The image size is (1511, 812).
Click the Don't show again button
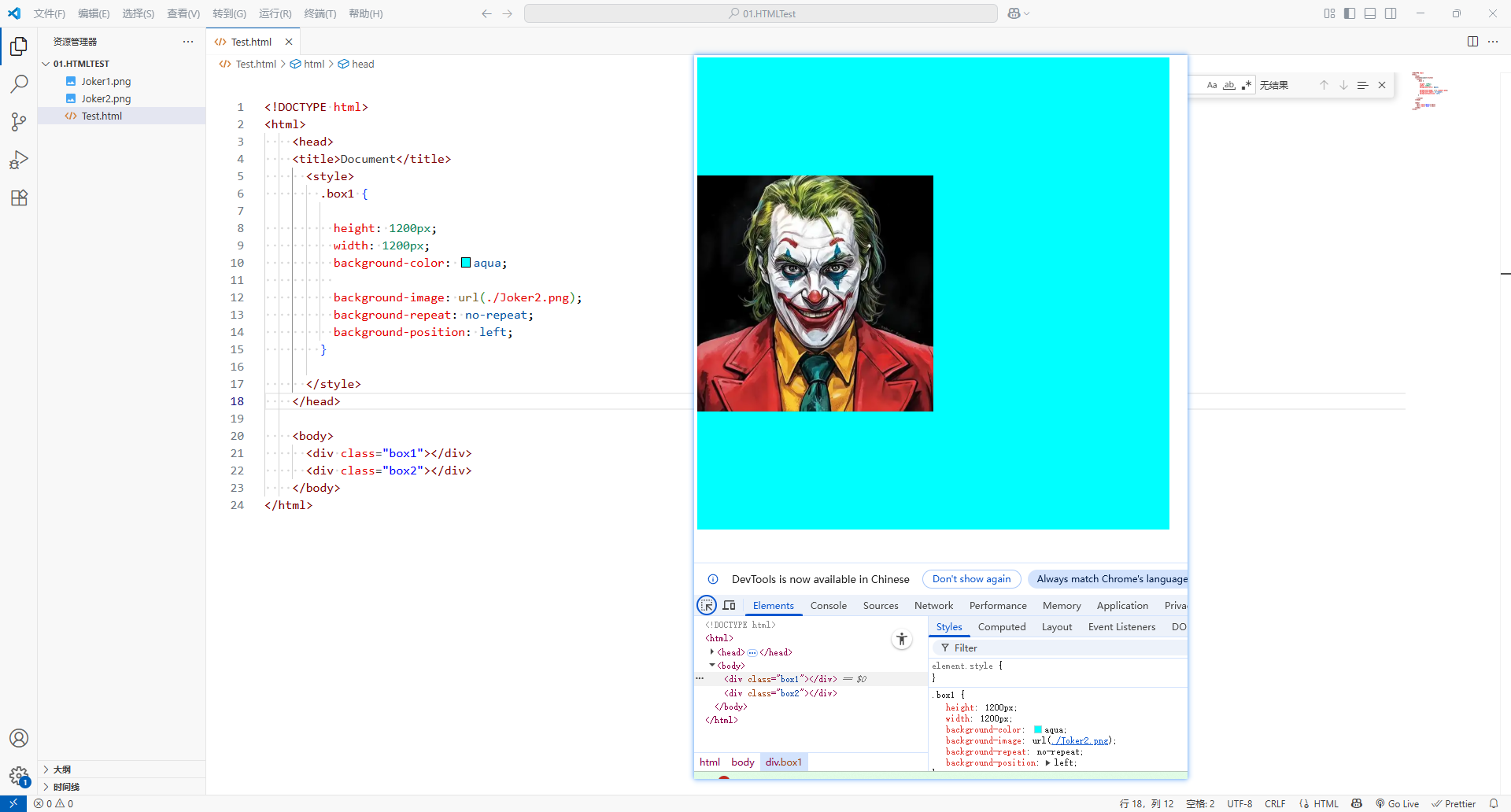tap(971, 579)
